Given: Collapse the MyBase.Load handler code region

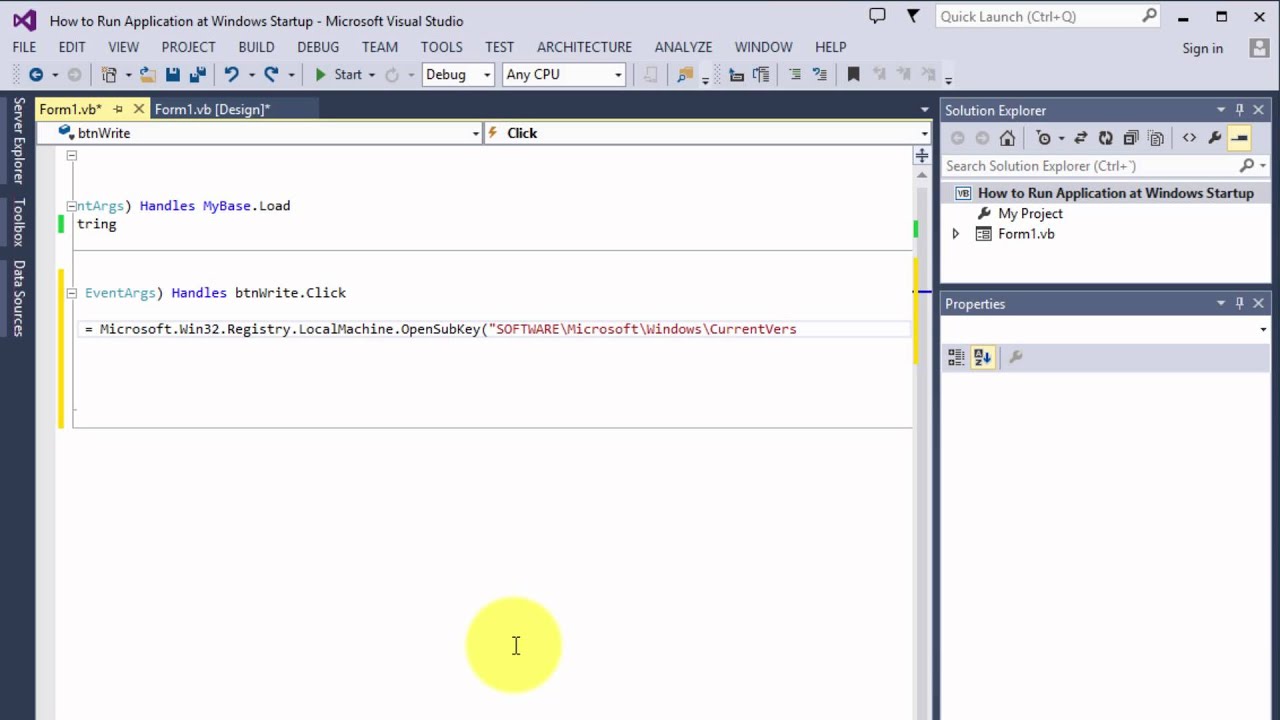Looking at the screenshot, I should [71, 206].
